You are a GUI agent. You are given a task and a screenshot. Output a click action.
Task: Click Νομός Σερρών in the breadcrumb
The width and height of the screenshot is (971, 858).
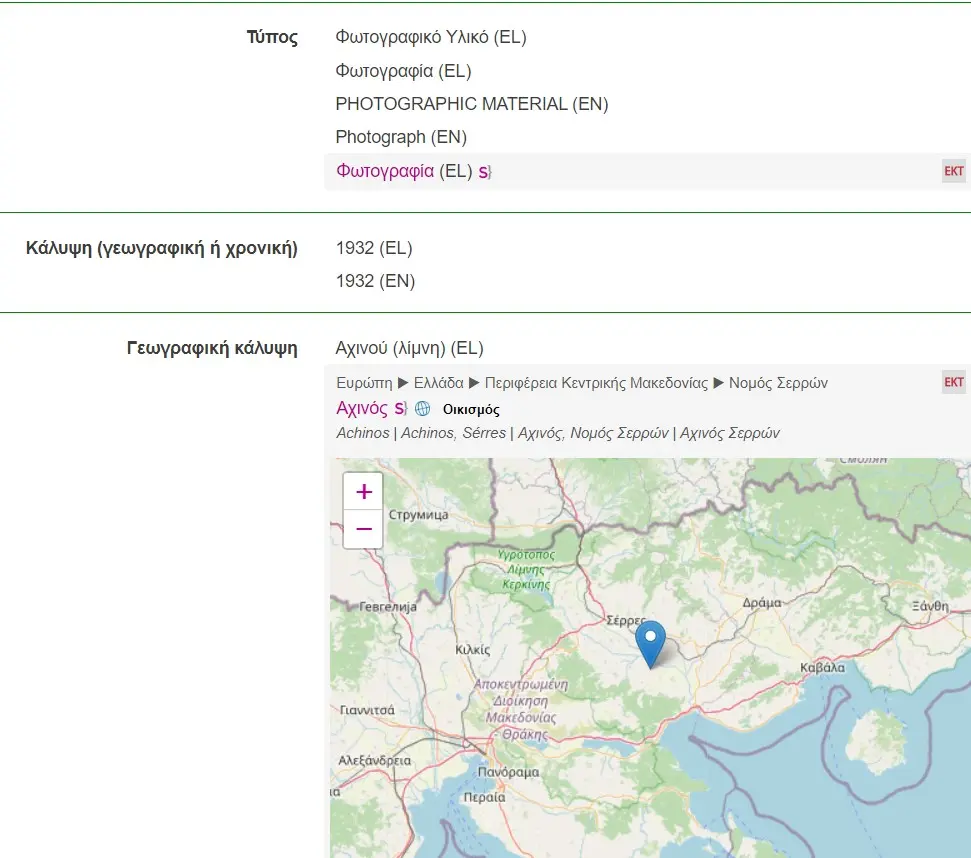[778, 383]
